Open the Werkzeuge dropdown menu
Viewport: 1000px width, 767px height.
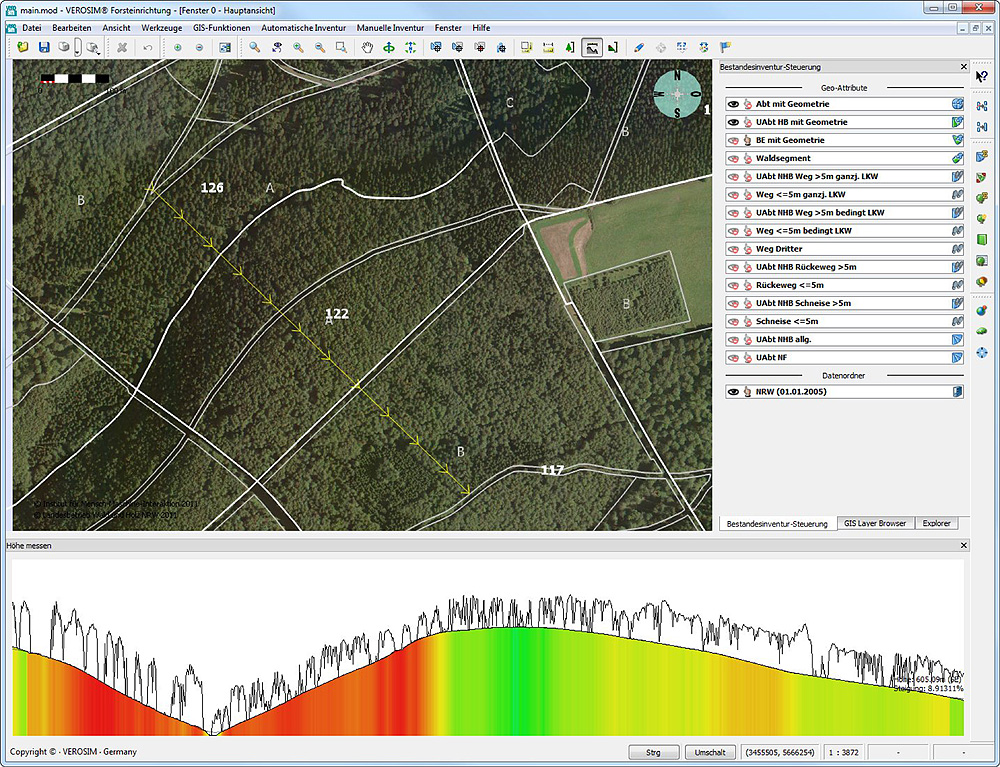(x=161, y=28)
